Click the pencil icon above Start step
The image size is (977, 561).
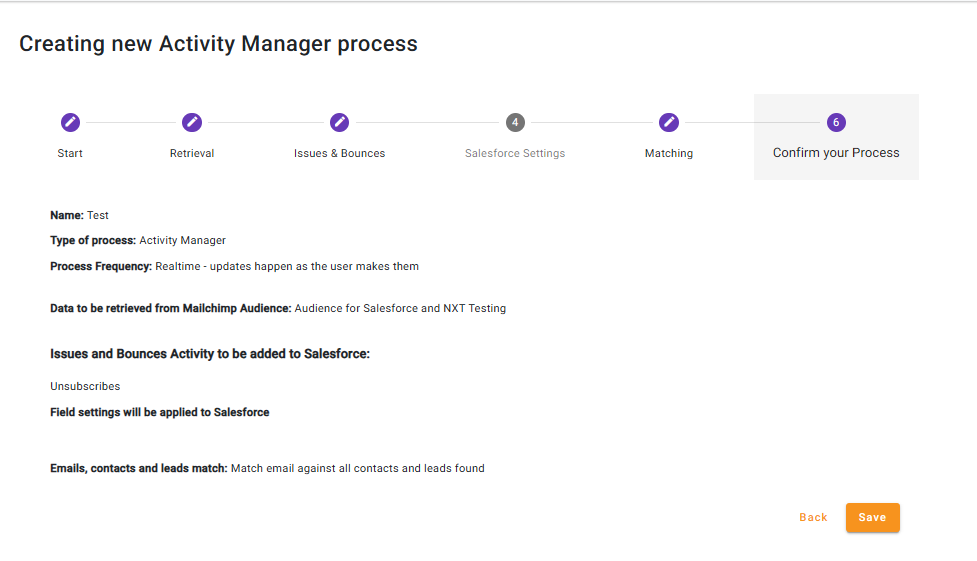[x=70, y=122]
